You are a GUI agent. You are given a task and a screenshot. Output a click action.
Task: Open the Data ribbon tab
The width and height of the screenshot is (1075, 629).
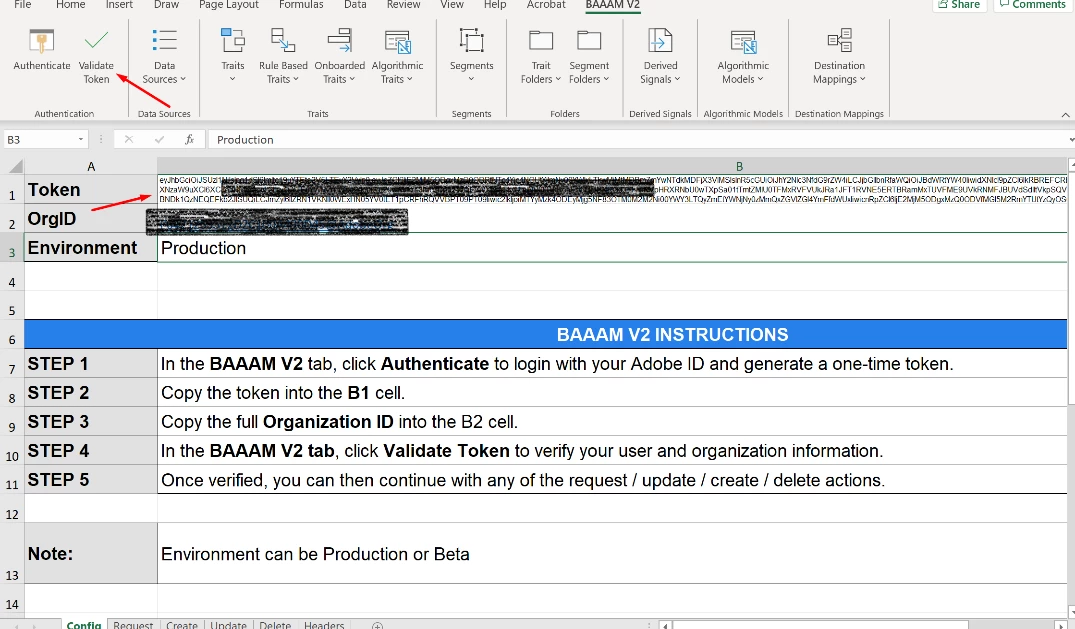click(355, 5)
